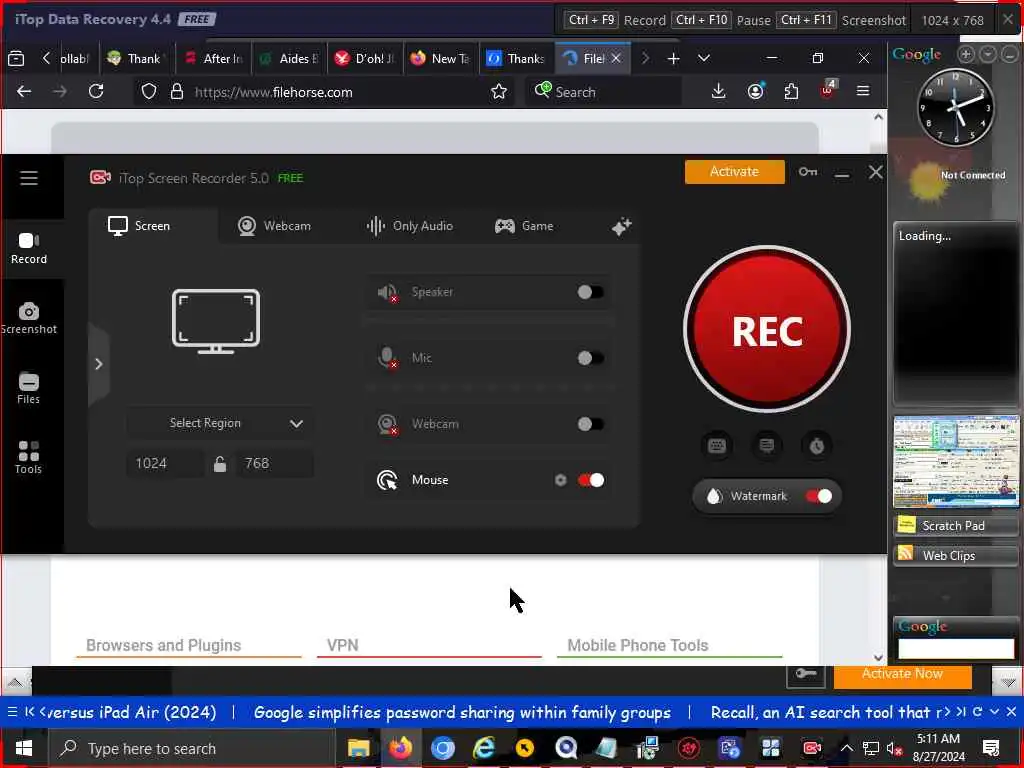Screen dimensions: 1024x768
Task: Switch to the Only Audio tab
Action: pyautogui.click(x=409, y=226)
